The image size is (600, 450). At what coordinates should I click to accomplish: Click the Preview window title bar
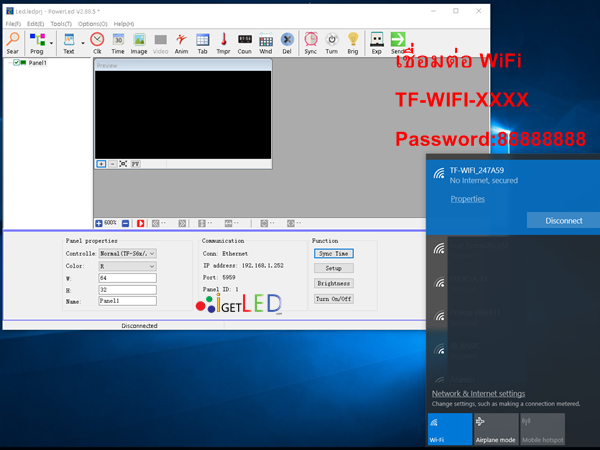pyautogui.click(x=183, y=65)
